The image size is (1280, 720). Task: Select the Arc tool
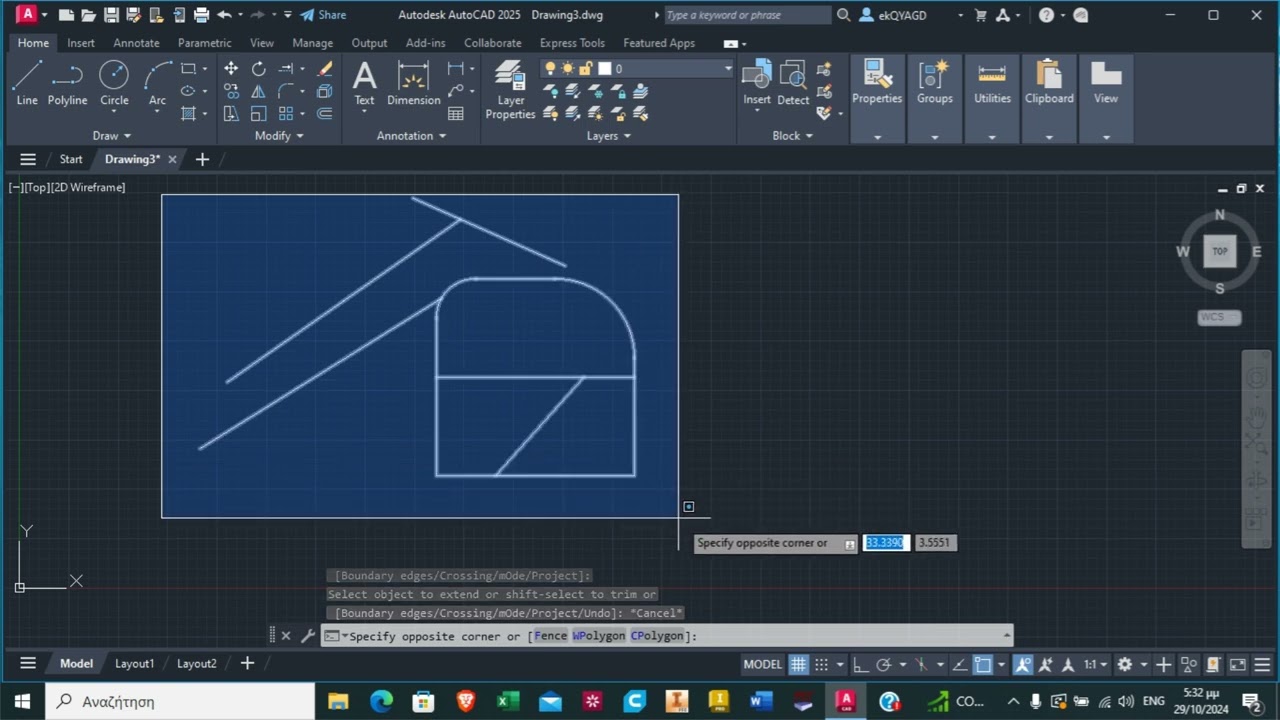(x=157, y=82)
